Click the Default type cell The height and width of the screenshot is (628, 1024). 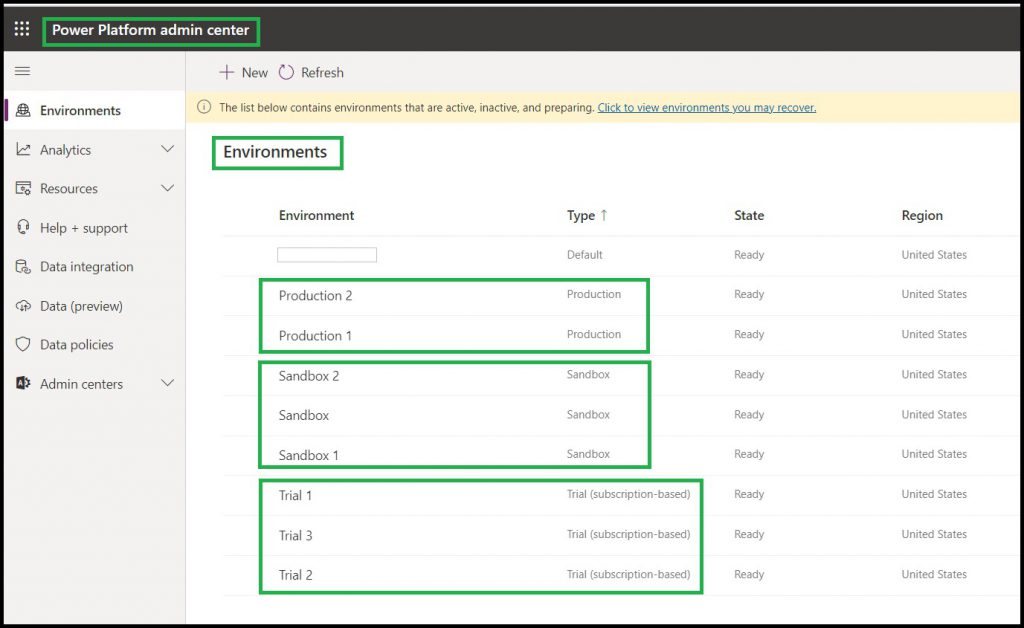tap(584, 255)
